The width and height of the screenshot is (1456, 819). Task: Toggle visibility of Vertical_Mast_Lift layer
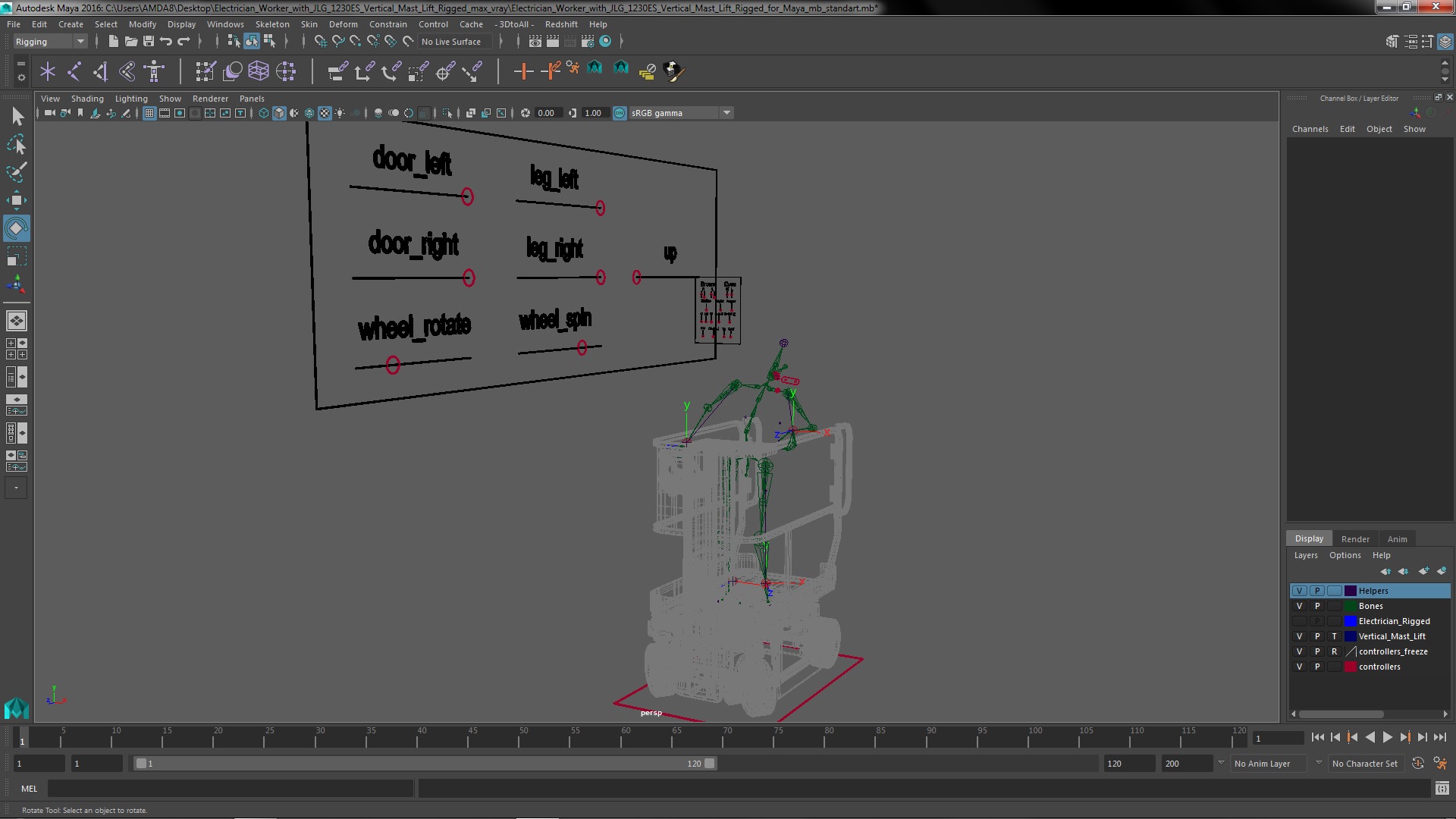(x=1299, y=636)
